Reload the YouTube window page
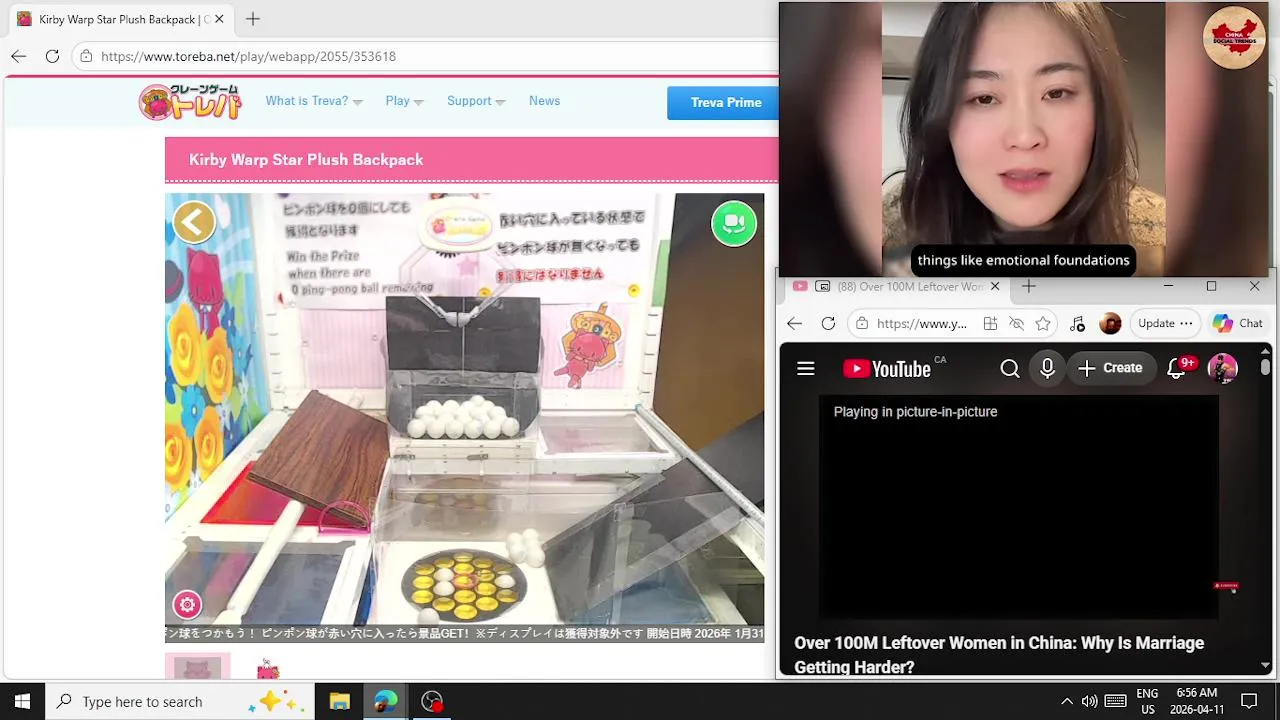 828,323
